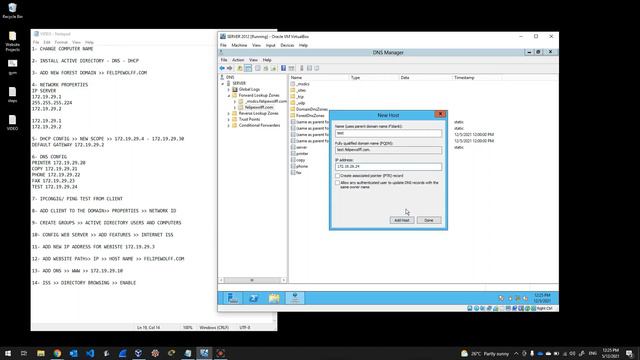Viewport: 640px width, 360px height.
Task: Click the Back arrow in DNS Manager toolbar
Action: 222,68
